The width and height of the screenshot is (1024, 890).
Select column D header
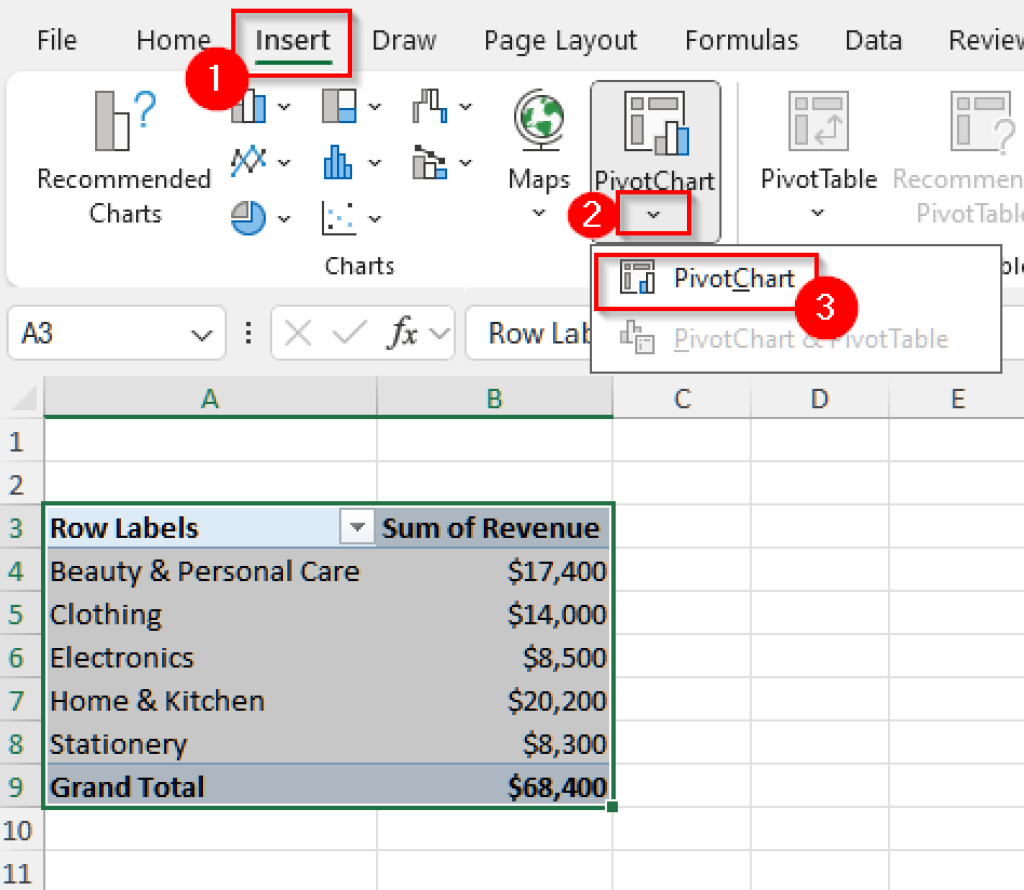[820, 398]
